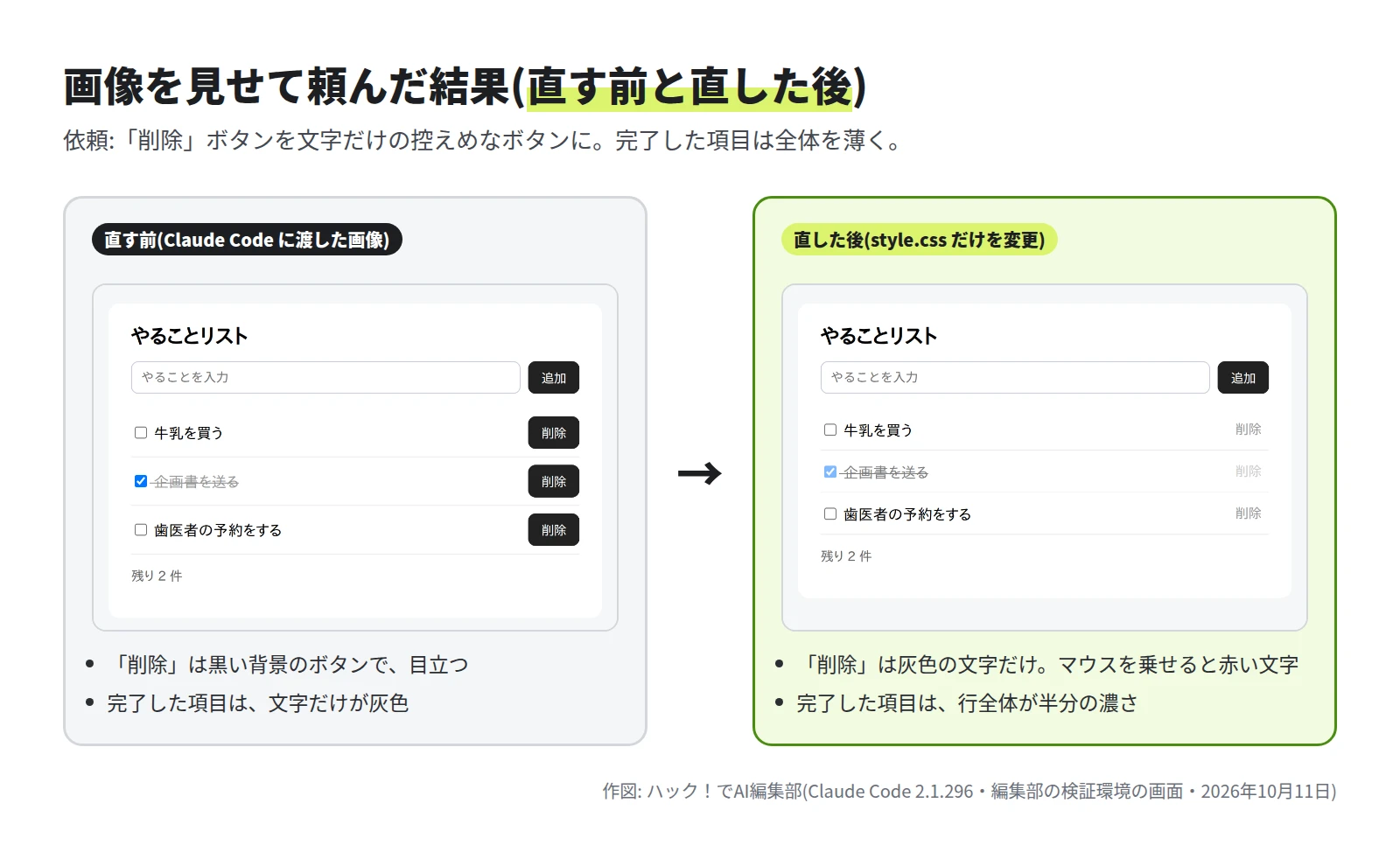Click the black 削除 button beside 歯医者の予約をする

point(554,530)
